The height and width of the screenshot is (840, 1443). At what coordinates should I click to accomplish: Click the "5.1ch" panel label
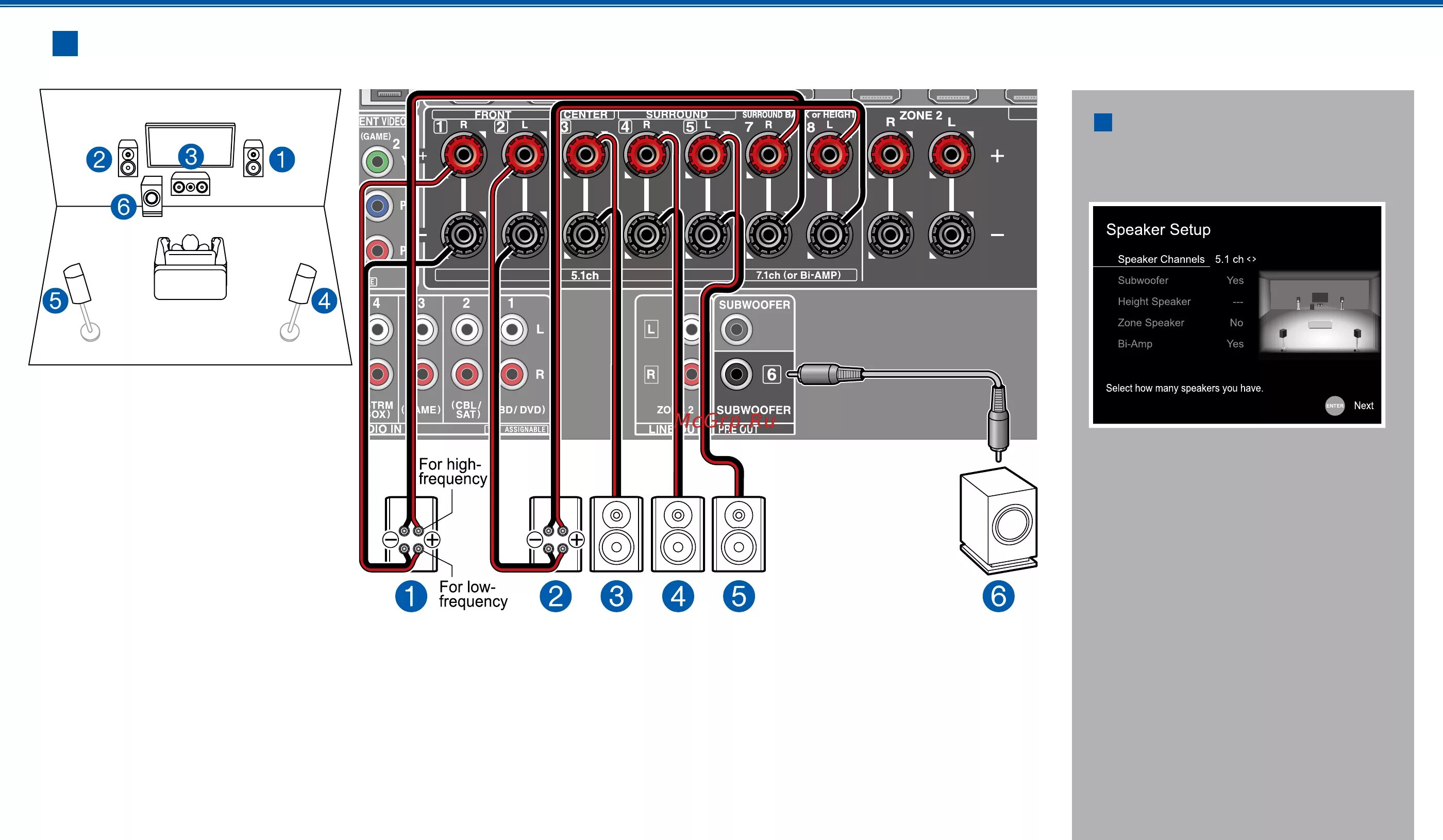(x=584, y=275)
